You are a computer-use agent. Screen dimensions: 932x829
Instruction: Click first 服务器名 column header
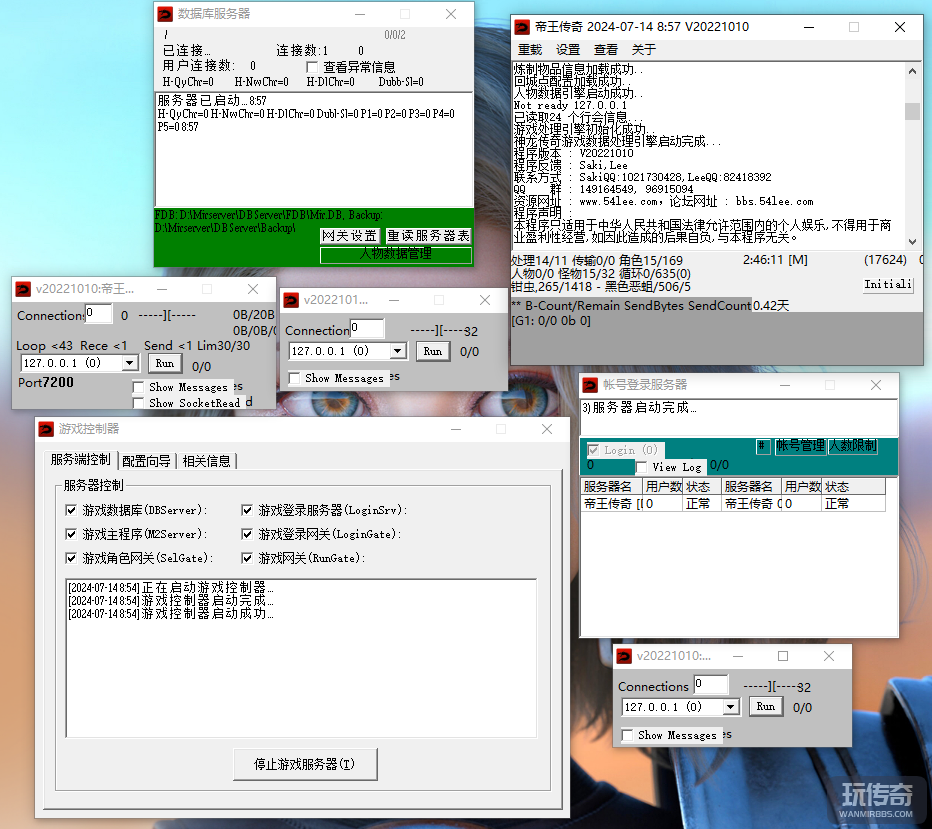click(x=611, y=487)
